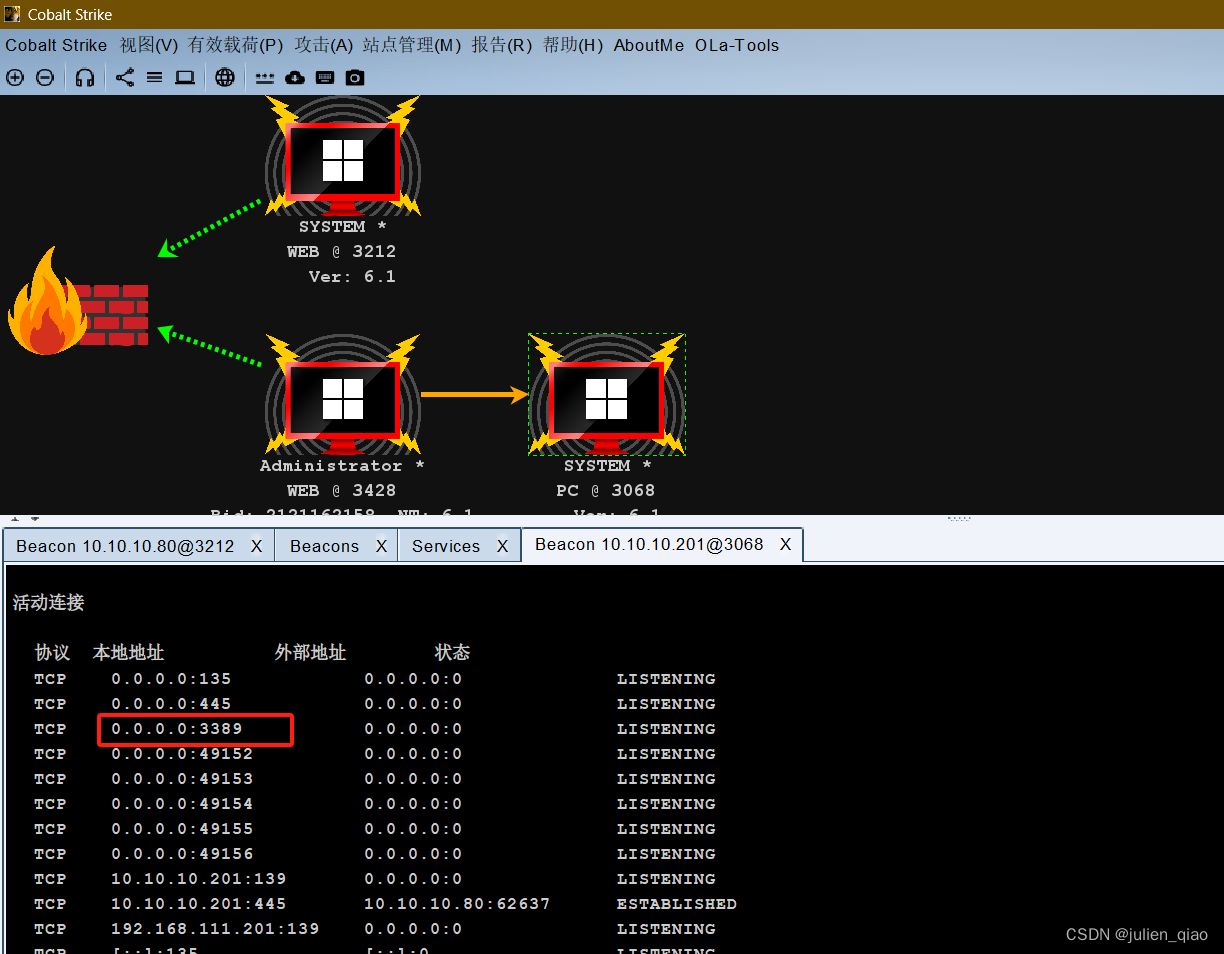The height and width of the screenshot is (954, 1224).
Task: Close the Beacon 10.10.10.201@3068 tab
Action: pyautogui.click(x=786, y=544)
